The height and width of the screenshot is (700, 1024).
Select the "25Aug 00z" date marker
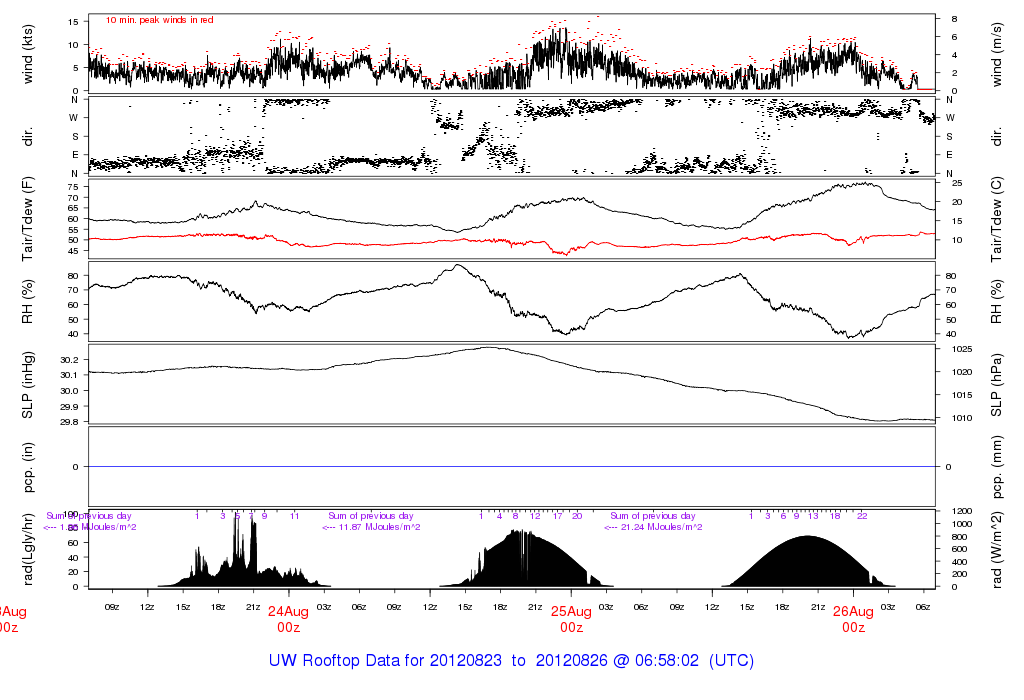point(571,619)
